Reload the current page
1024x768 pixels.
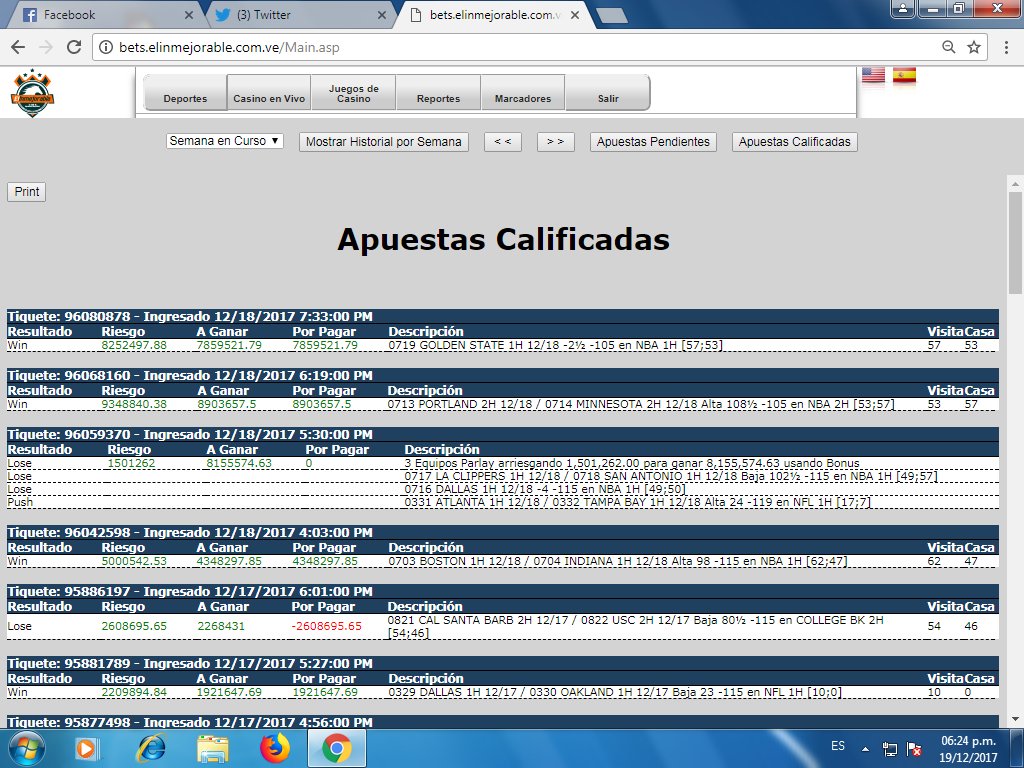[x=74, y=47]
